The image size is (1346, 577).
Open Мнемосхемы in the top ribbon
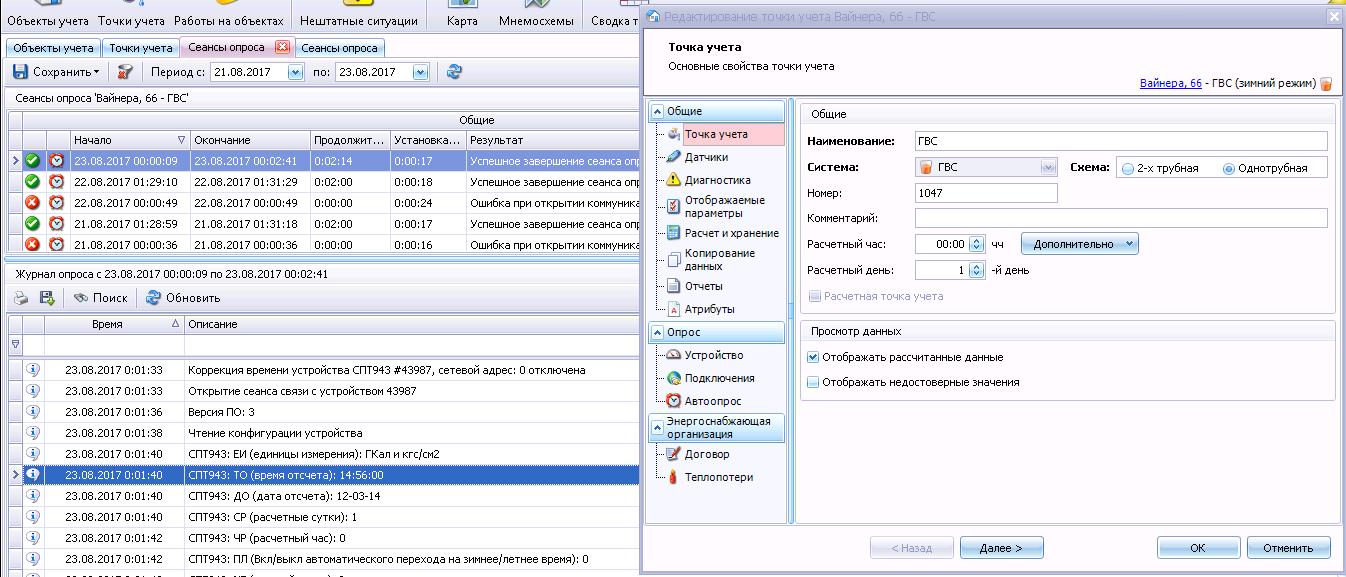click(x=538, y=14)
